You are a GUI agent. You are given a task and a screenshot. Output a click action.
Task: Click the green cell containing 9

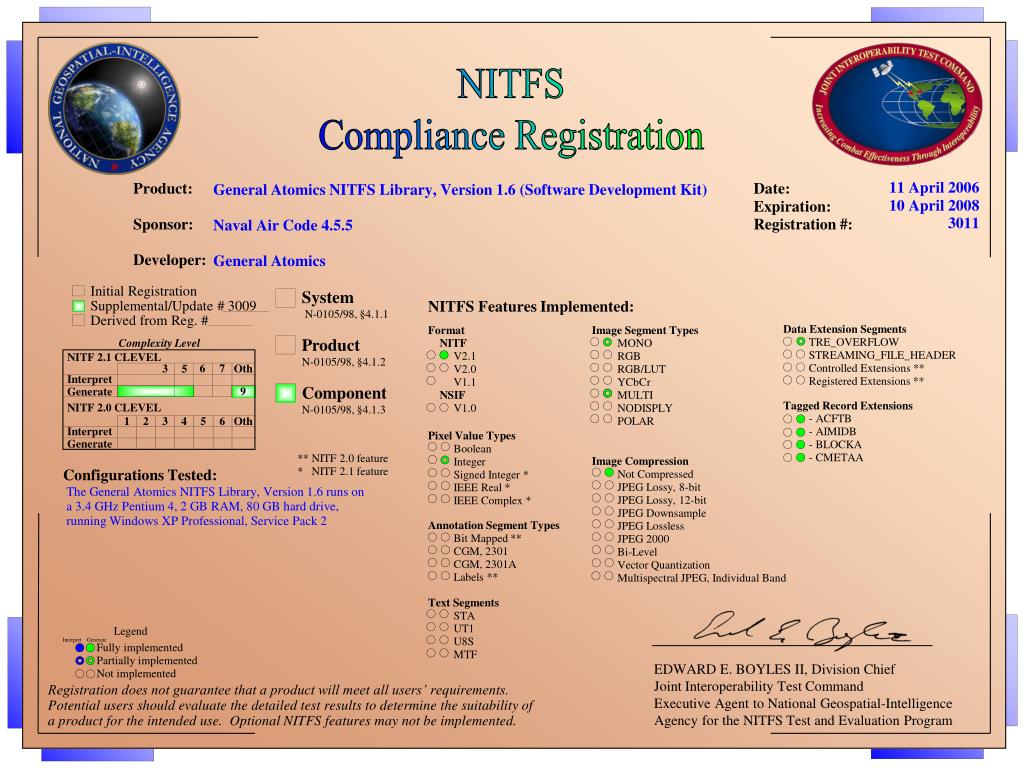(x=242, y=391)
